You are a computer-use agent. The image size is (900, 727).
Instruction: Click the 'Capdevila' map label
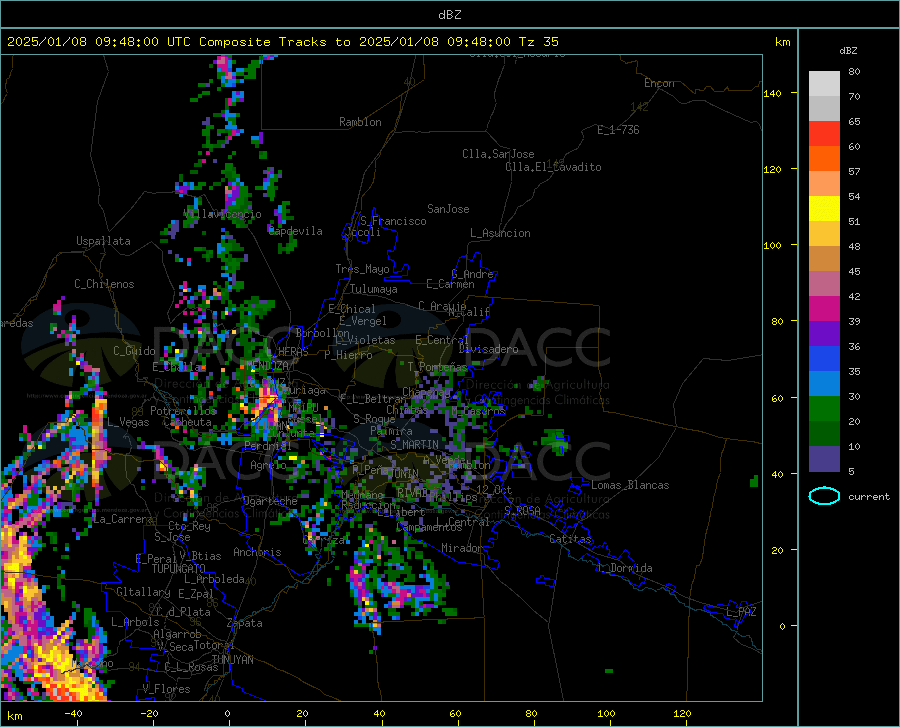[296, 231]
